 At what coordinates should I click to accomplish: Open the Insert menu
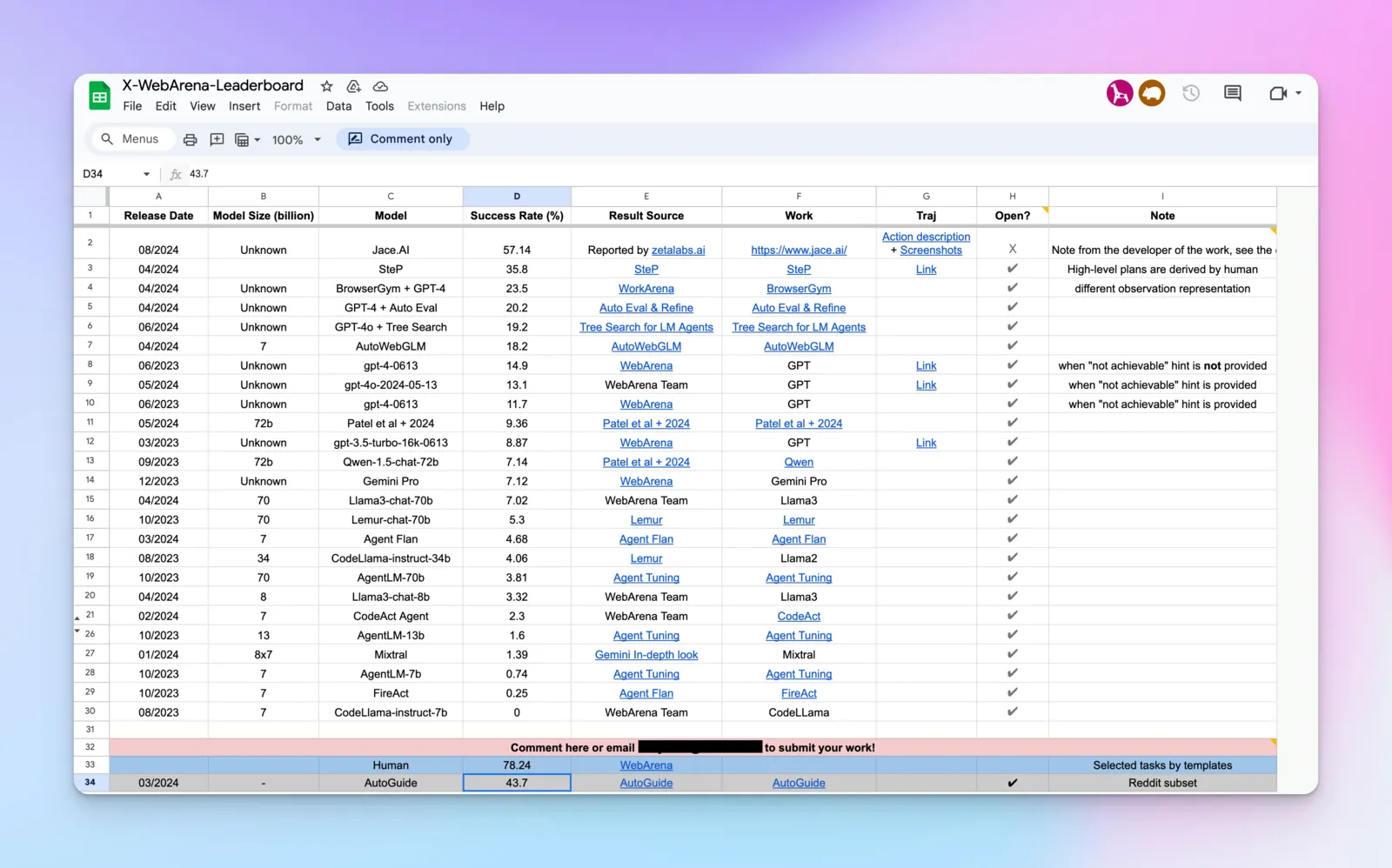[244, 106]
